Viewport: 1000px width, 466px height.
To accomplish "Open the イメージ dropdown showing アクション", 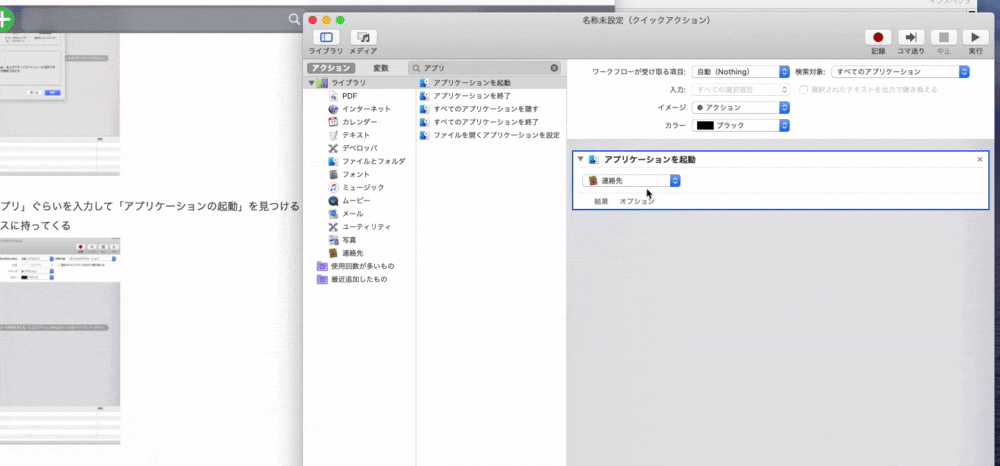I will 740,108.
